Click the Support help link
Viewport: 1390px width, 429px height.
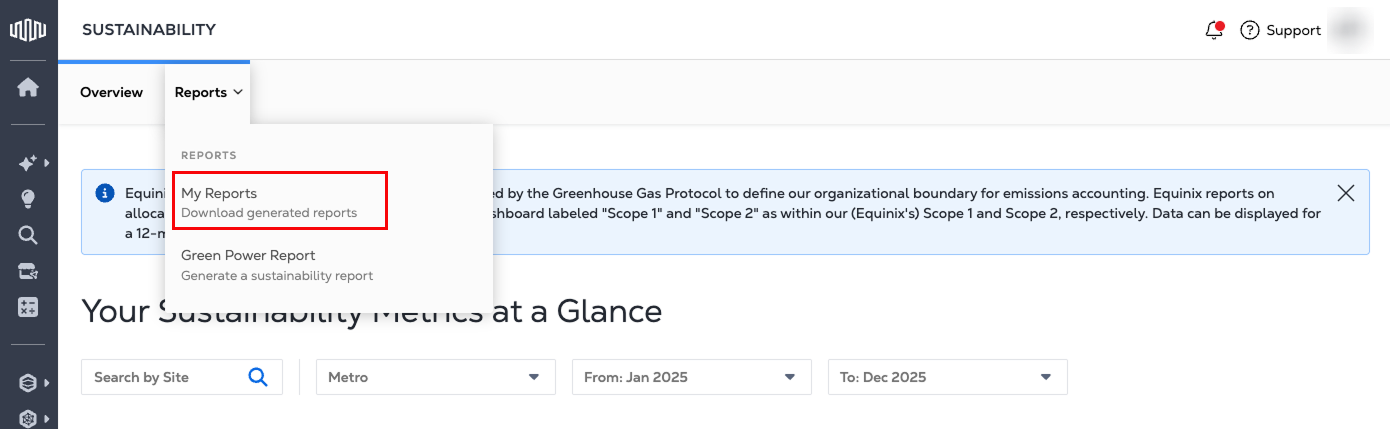tap(1281, 30)
